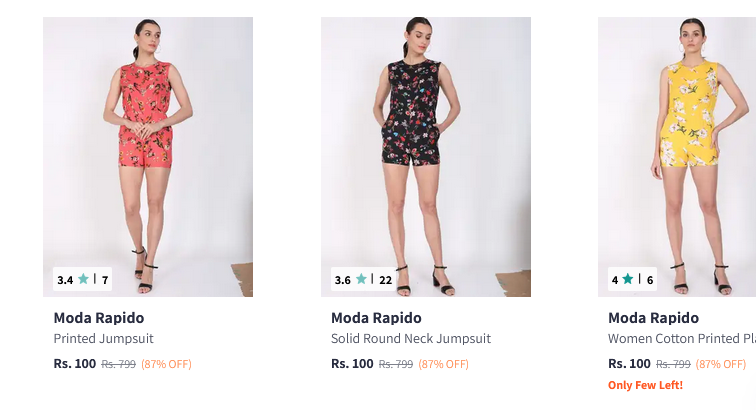Click Moda Rapido brand above Women Cotton Printed
This screenshot has height=410, width=756.
(x=653, y=318)
